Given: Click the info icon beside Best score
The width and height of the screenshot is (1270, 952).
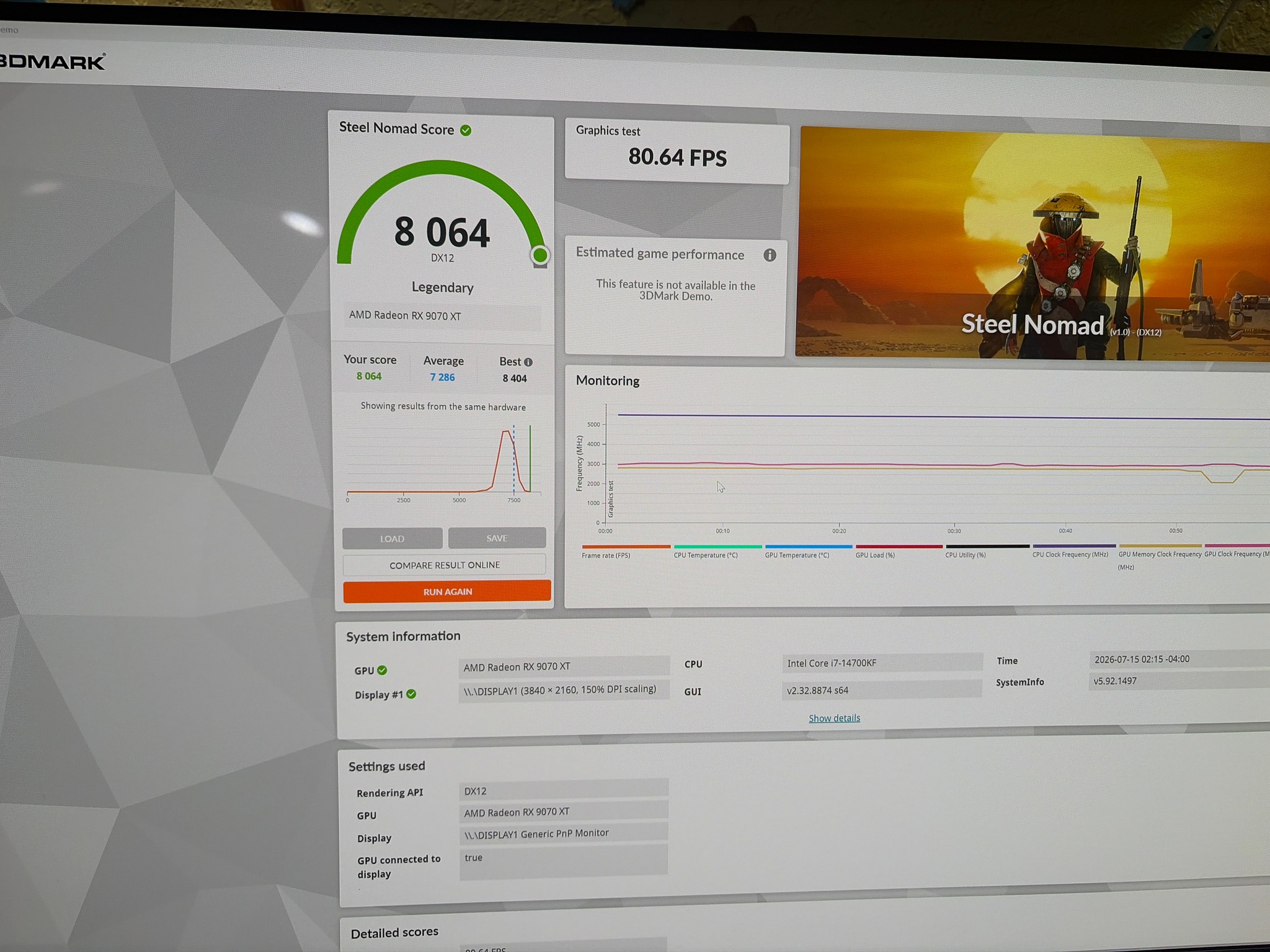Looking at the screenshot, I should [x=528, y=362].
